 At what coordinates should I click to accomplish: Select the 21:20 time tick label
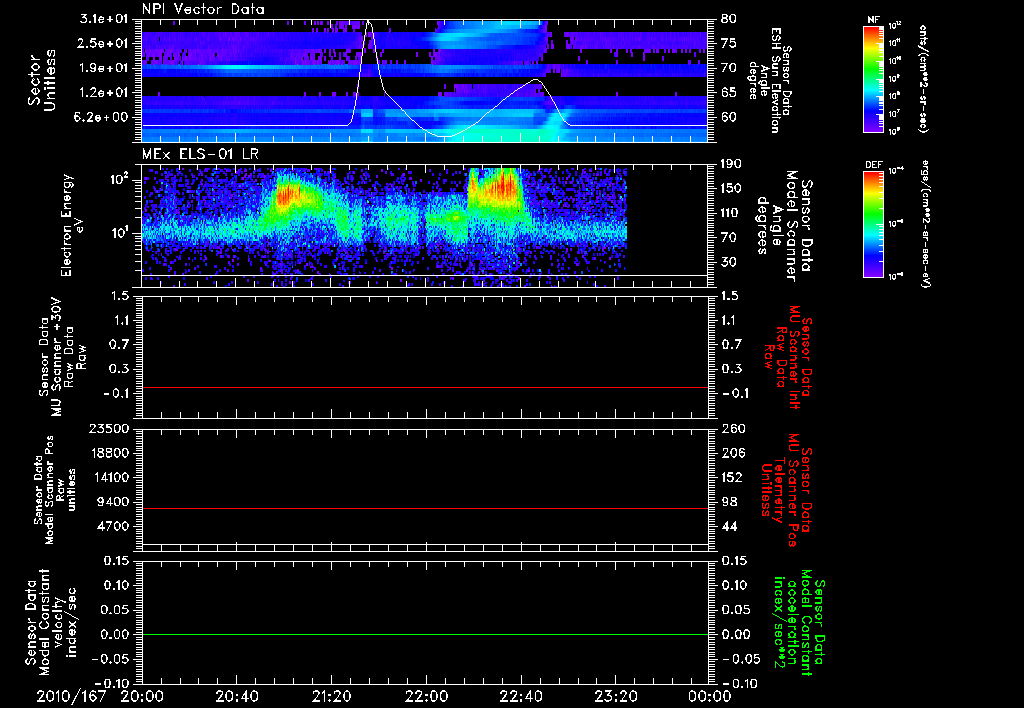coord(332,696)
